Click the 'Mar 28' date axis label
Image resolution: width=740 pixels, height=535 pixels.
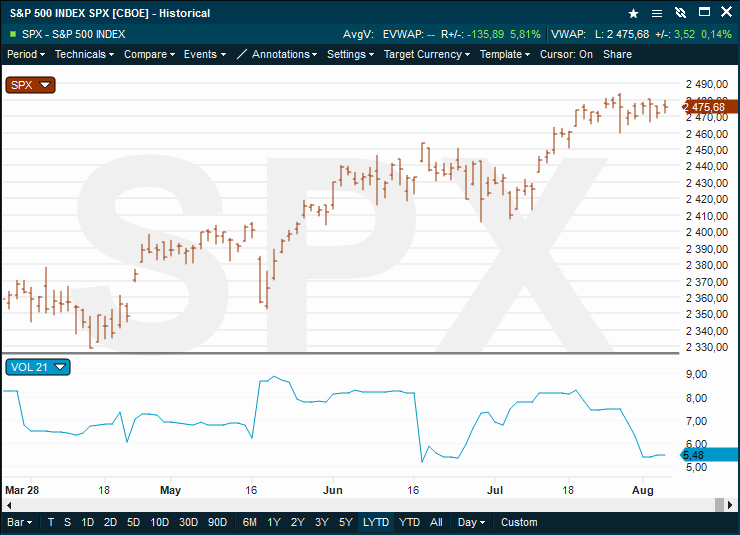(22, 490)
